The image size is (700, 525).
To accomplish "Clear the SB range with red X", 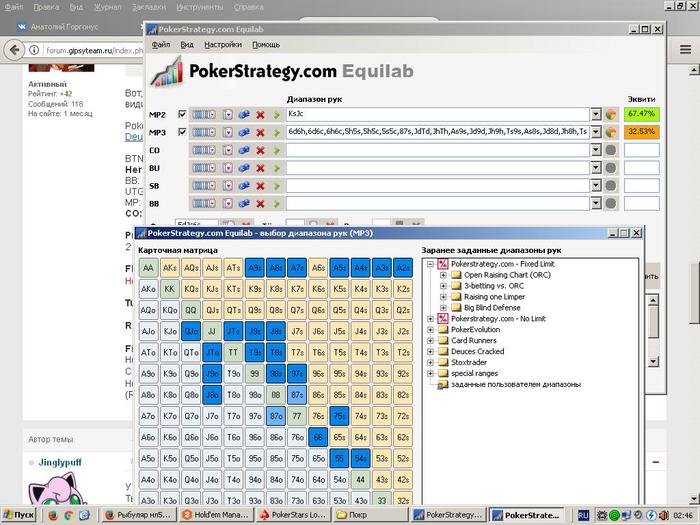I will 260,186.
